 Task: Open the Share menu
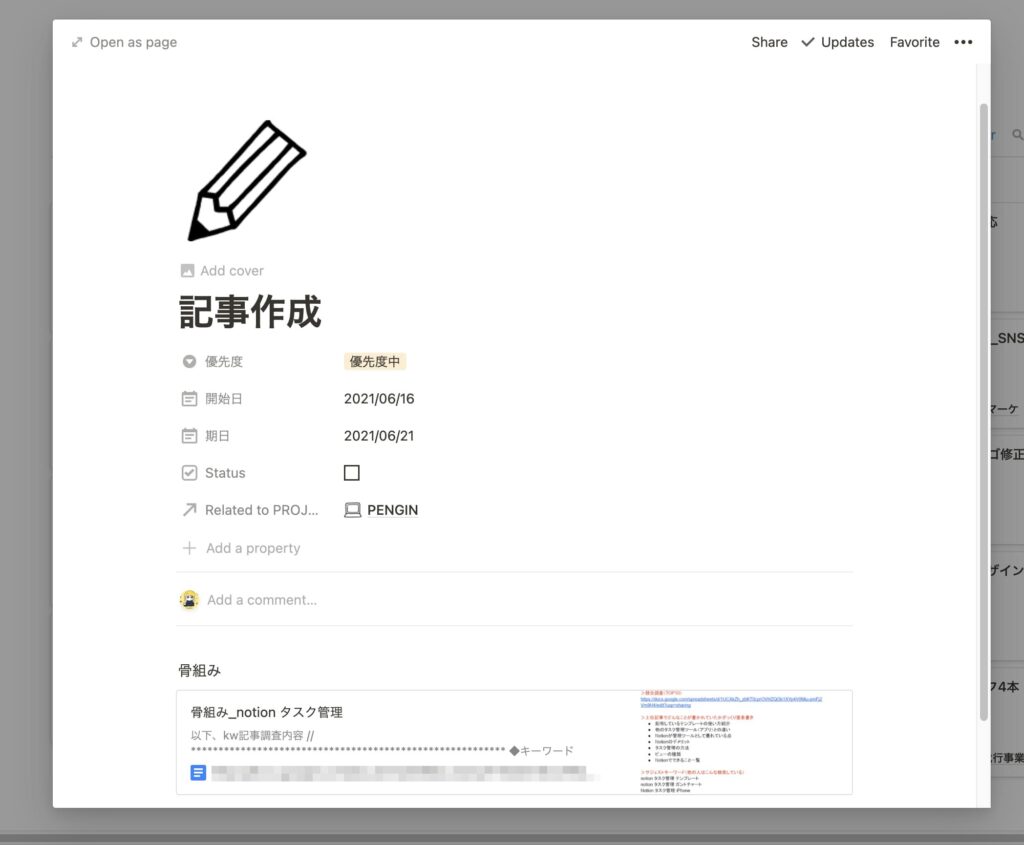(x=769, y=42)
